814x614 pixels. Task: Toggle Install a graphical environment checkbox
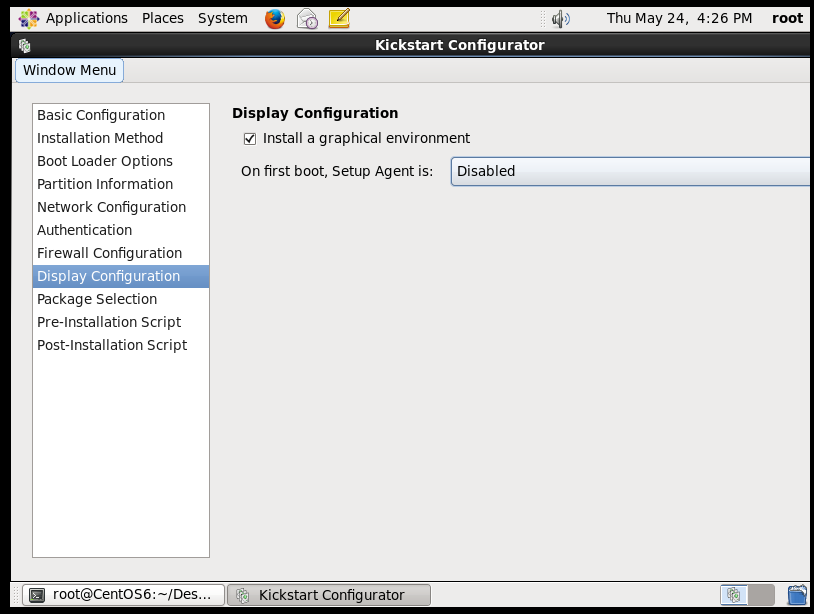click(250, 139)
